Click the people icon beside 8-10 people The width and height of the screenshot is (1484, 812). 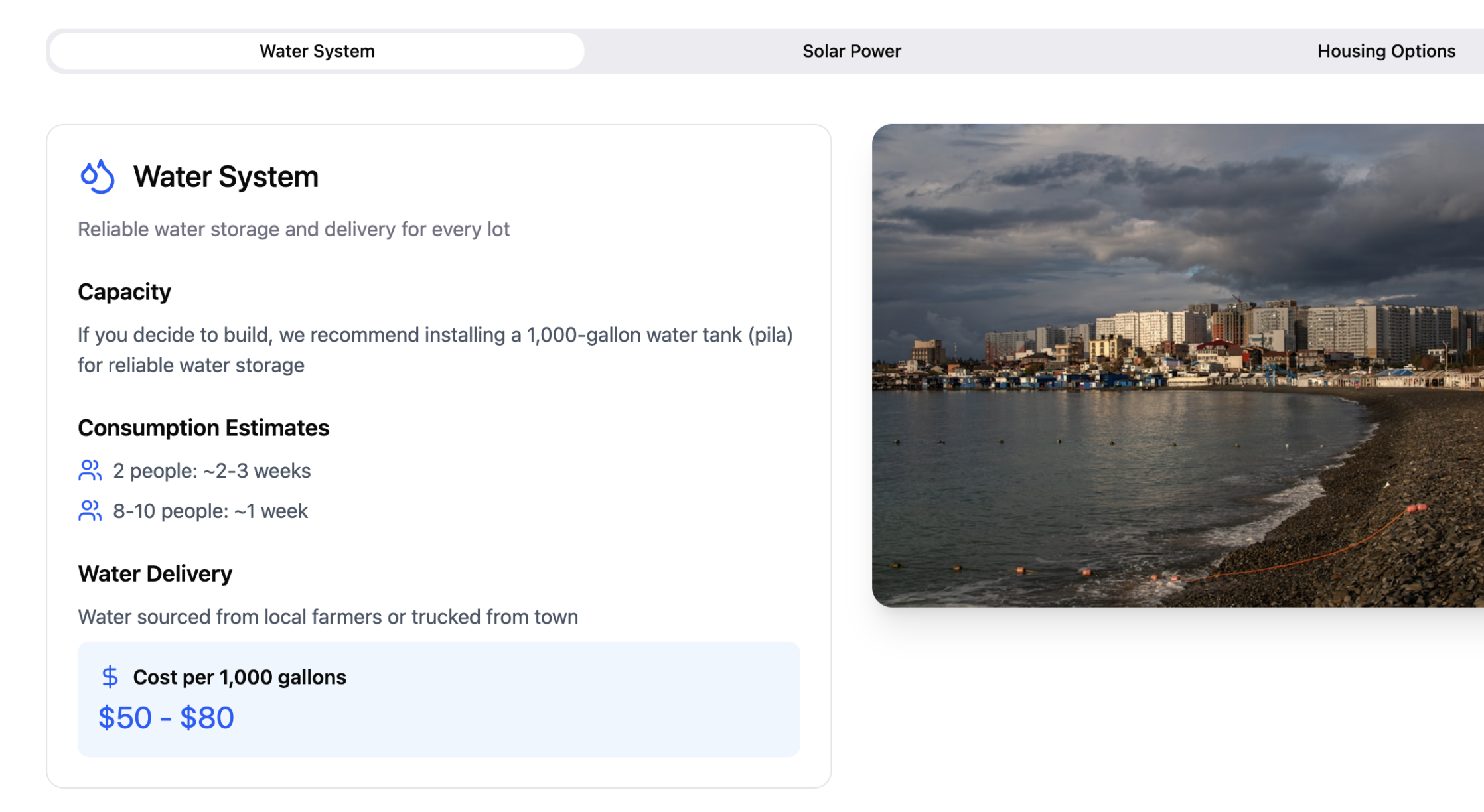90,511
